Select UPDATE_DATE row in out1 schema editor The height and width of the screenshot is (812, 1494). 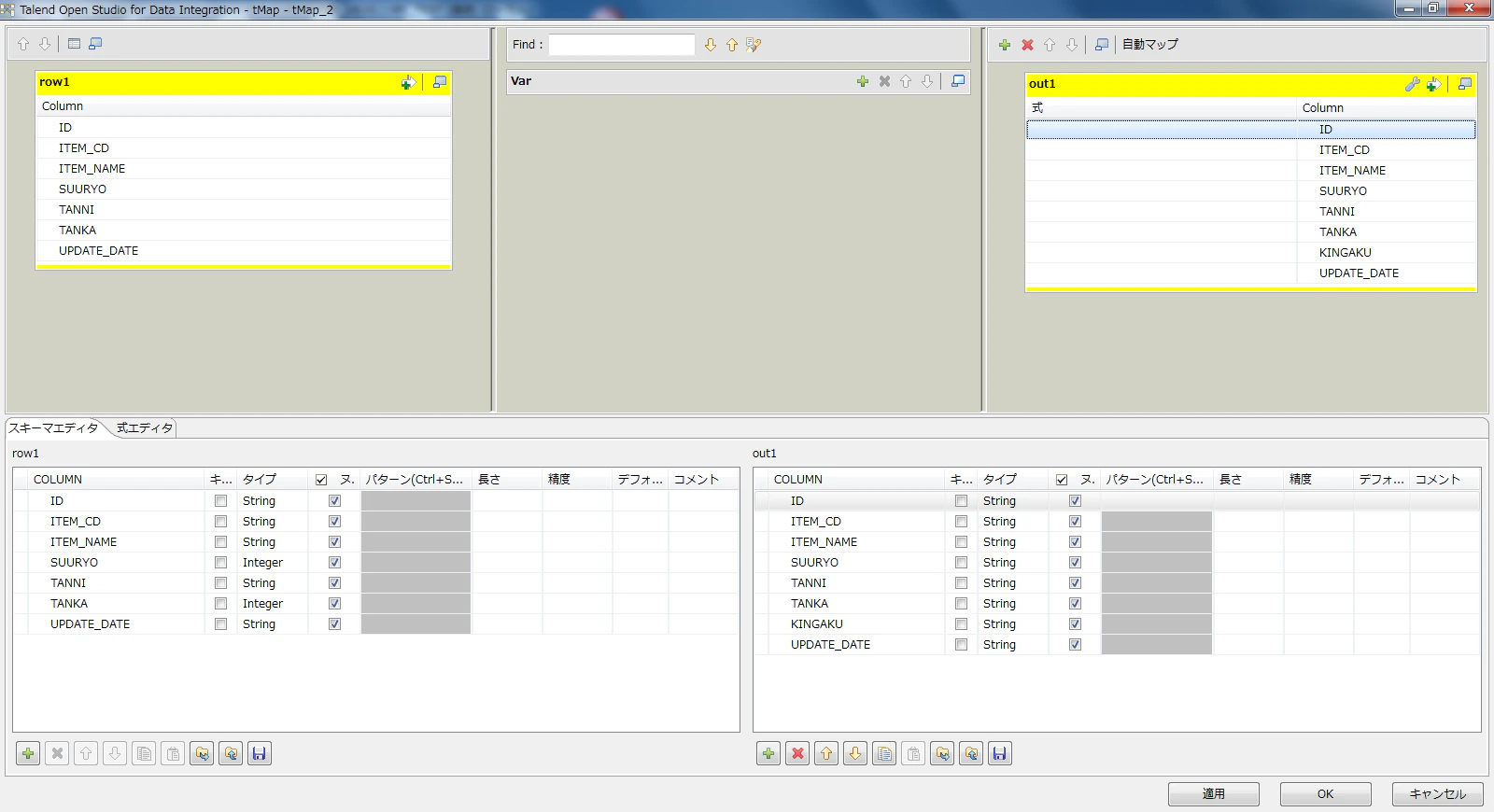[1117, 645]
